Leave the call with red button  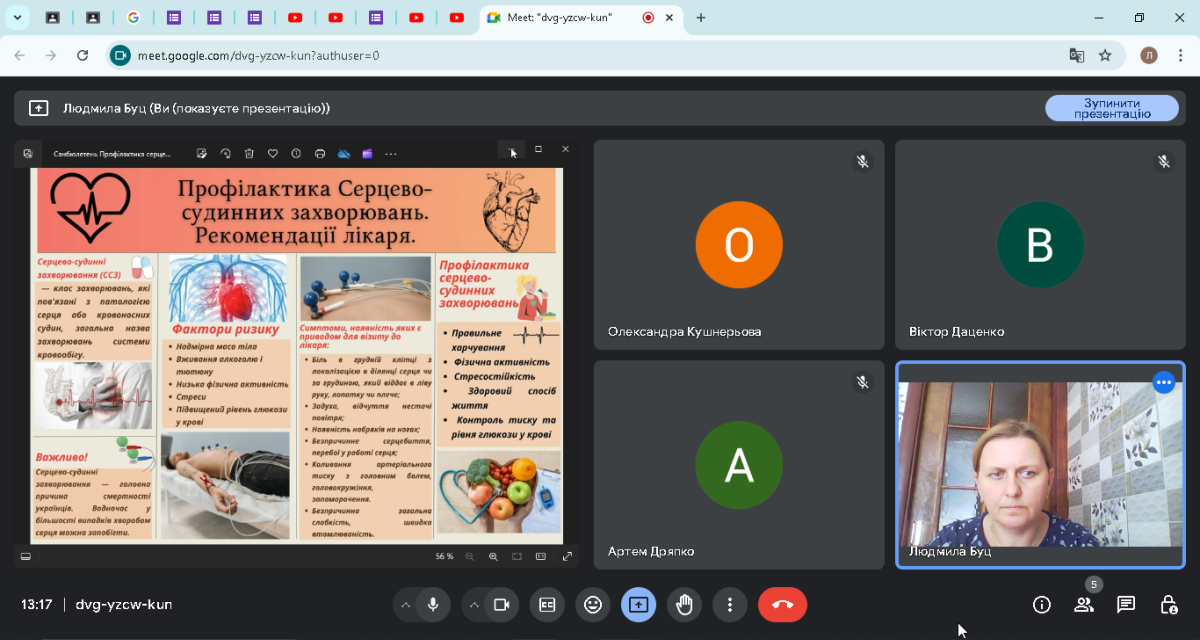click(782, 604)
